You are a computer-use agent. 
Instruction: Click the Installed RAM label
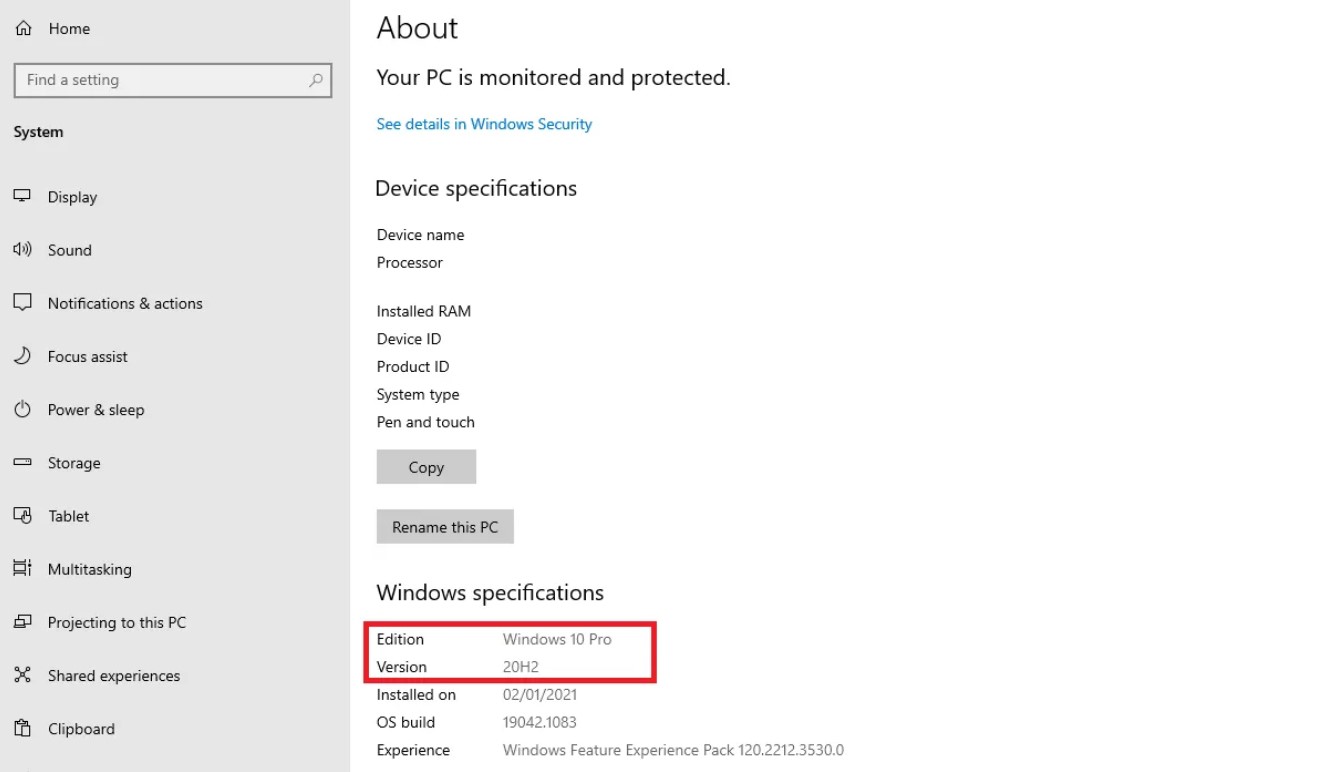(423, 311)
